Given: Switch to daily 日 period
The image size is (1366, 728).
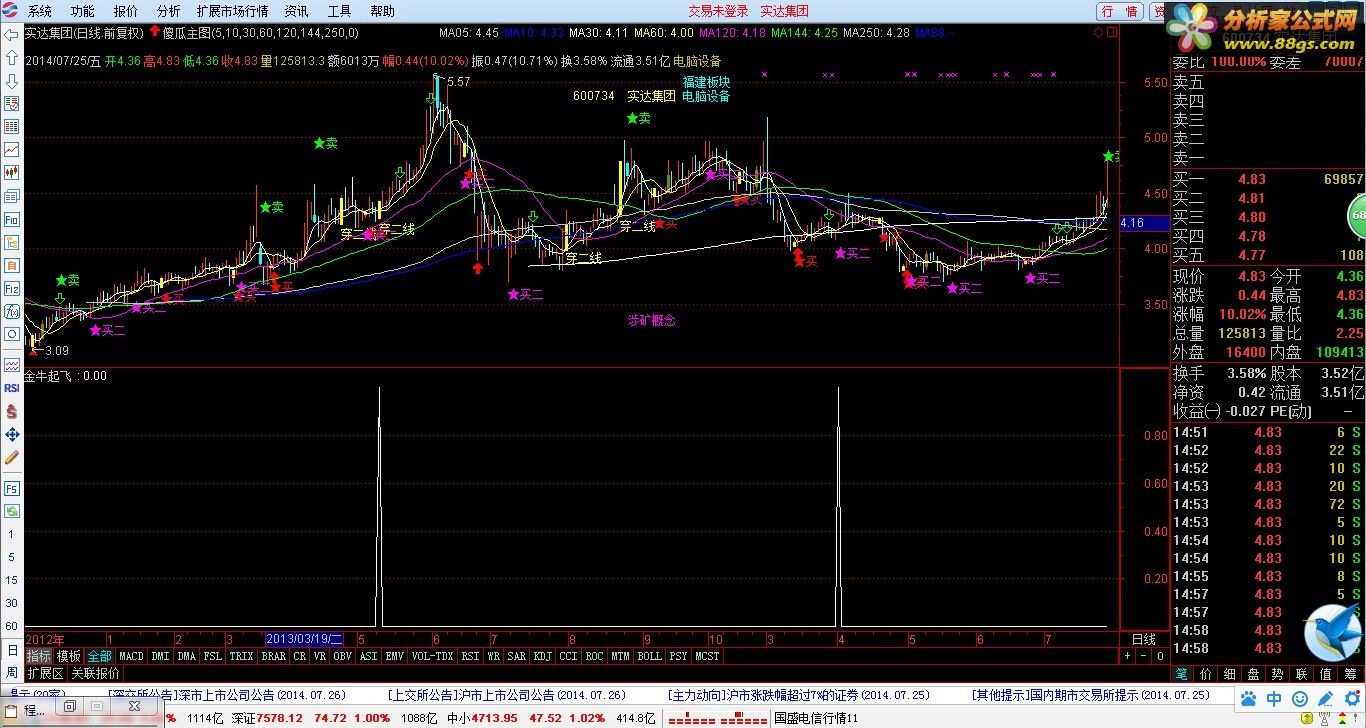Looking at the screenshot, I should (x=12, y=650).
